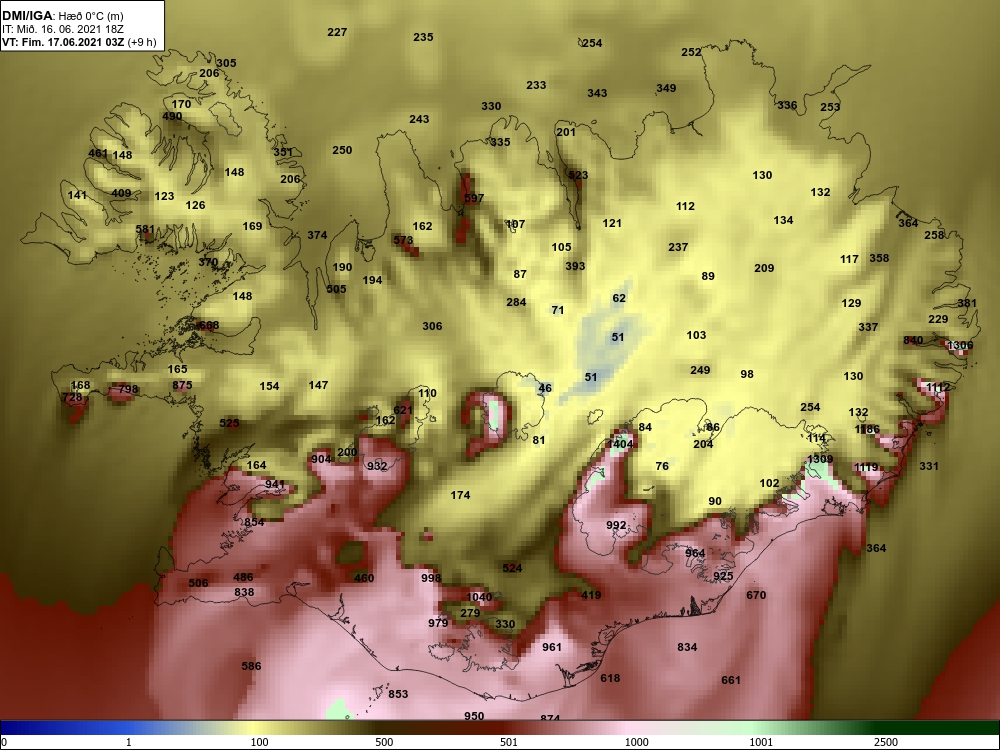Click the map value 174
Viewport: 1000px width, 750px height.
click(460, 495)
